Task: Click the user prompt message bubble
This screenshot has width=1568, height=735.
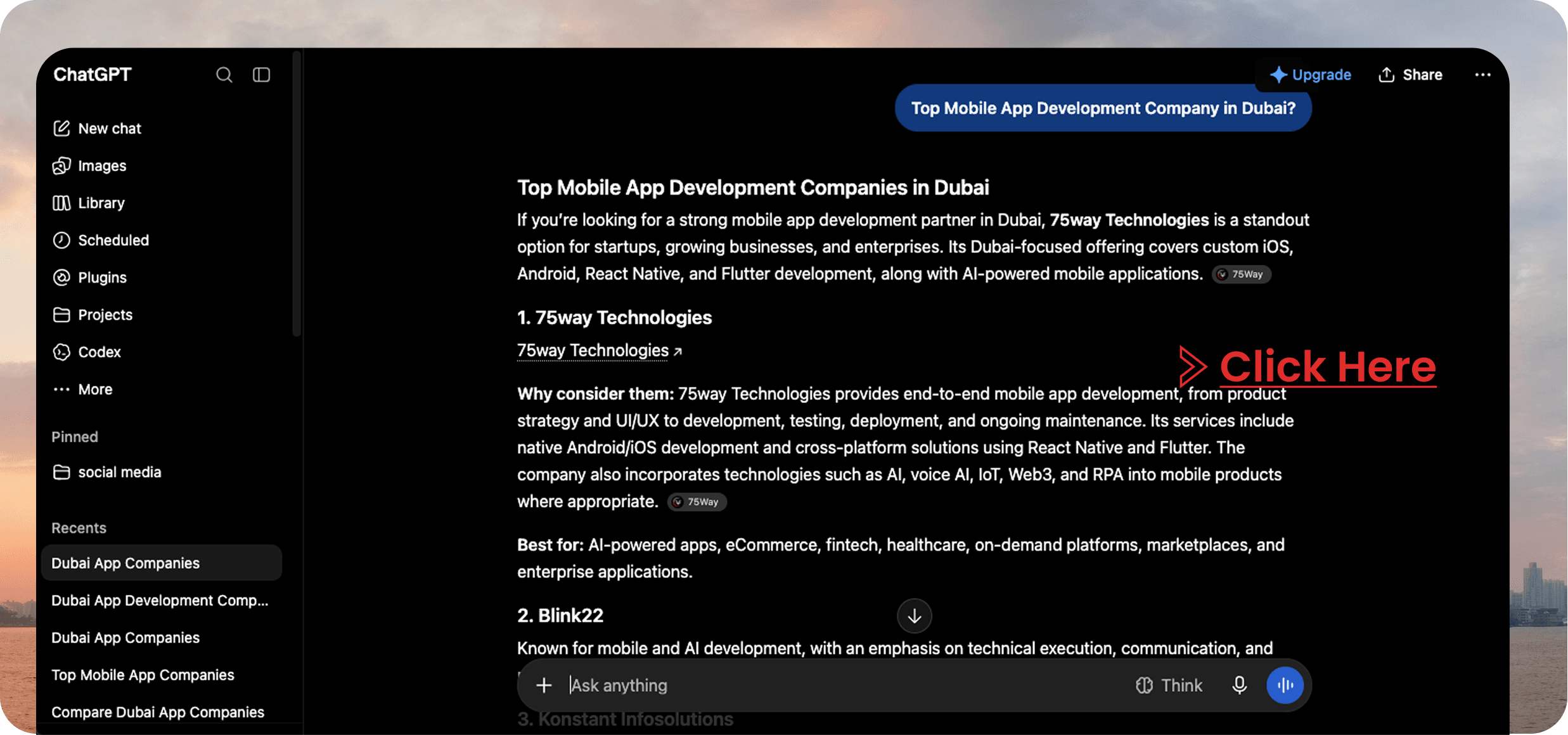Action: coord(1103,108)
